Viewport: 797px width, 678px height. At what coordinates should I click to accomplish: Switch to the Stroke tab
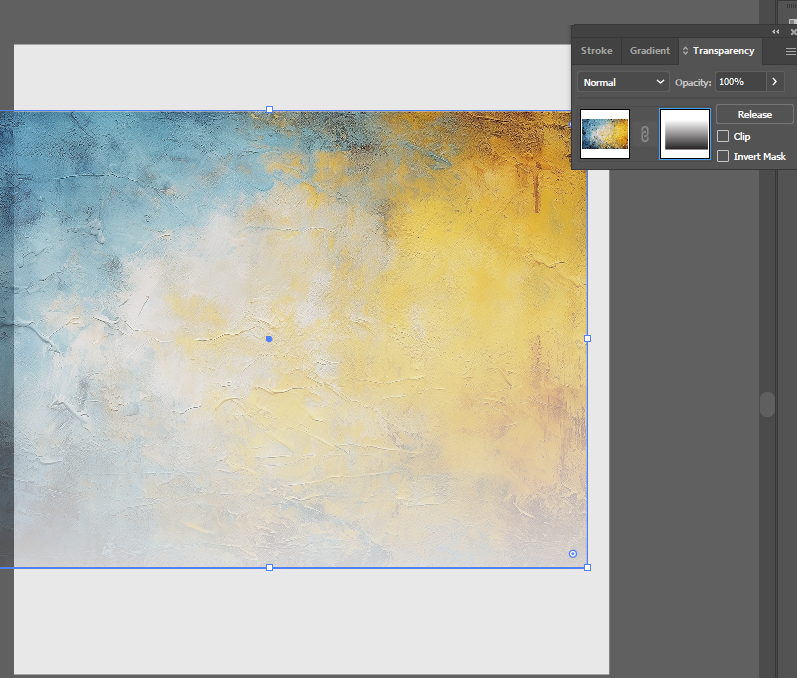(x=596, y=51)
